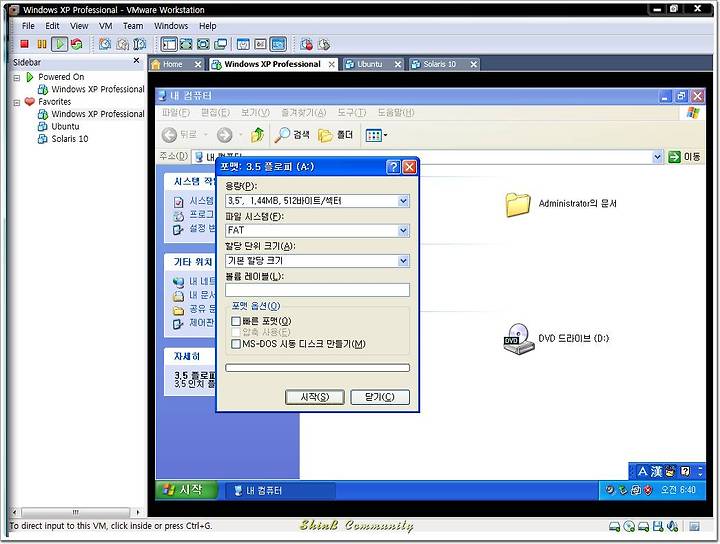Click the 내 컴퓨터 taskbar button
The image size is (720, 544).
pyautogui.click(x=280, y=491)
